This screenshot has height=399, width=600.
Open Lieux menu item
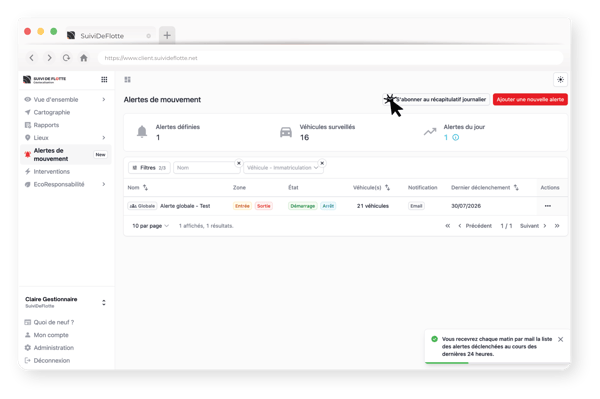(x=41, y=138)
